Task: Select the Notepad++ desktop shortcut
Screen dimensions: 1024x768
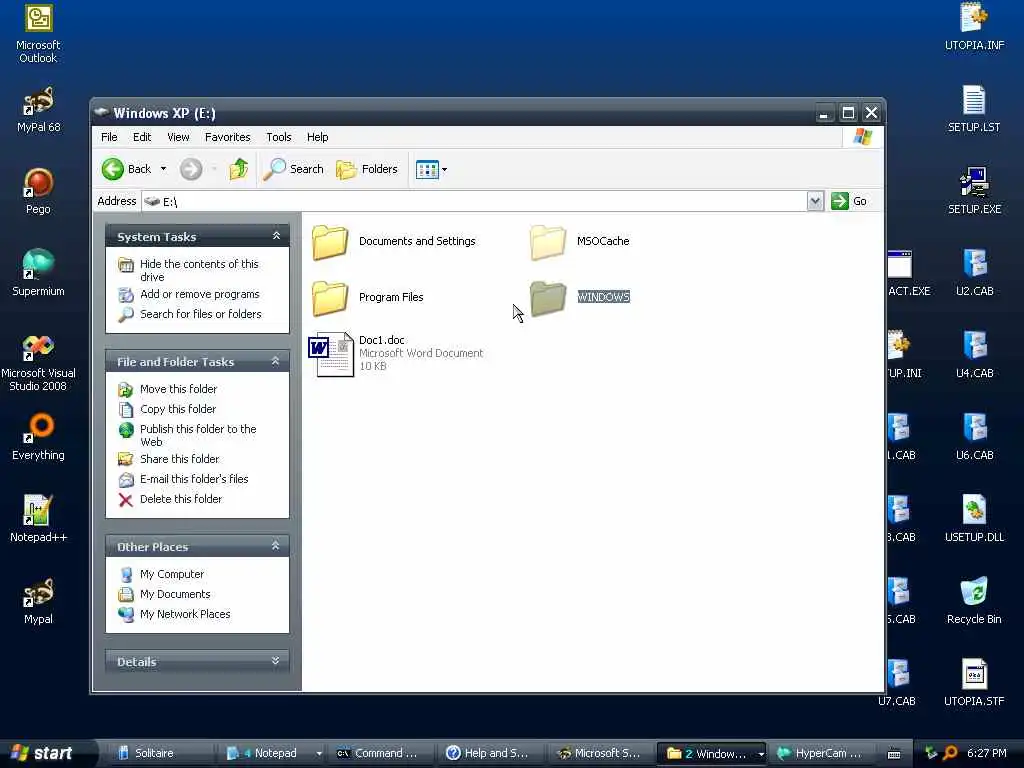Action: (x=38, y=519)
